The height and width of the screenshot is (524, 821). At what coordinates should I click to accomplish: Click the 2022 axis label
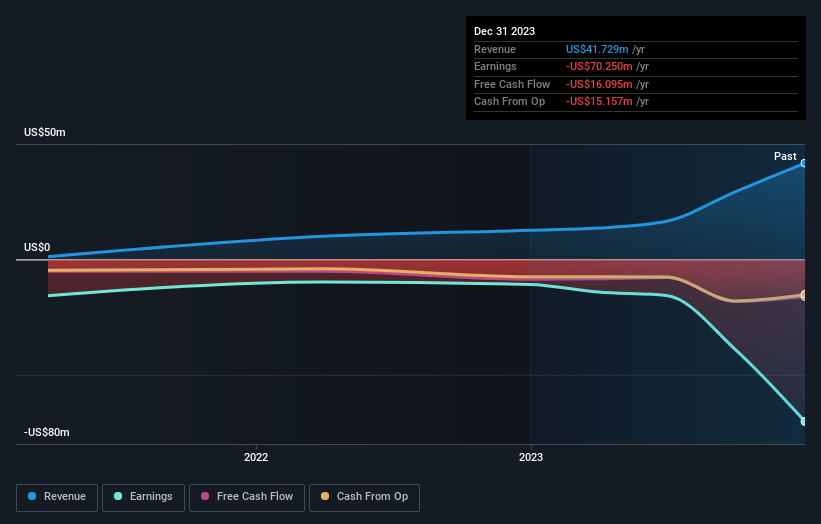(x=256, y=457)
